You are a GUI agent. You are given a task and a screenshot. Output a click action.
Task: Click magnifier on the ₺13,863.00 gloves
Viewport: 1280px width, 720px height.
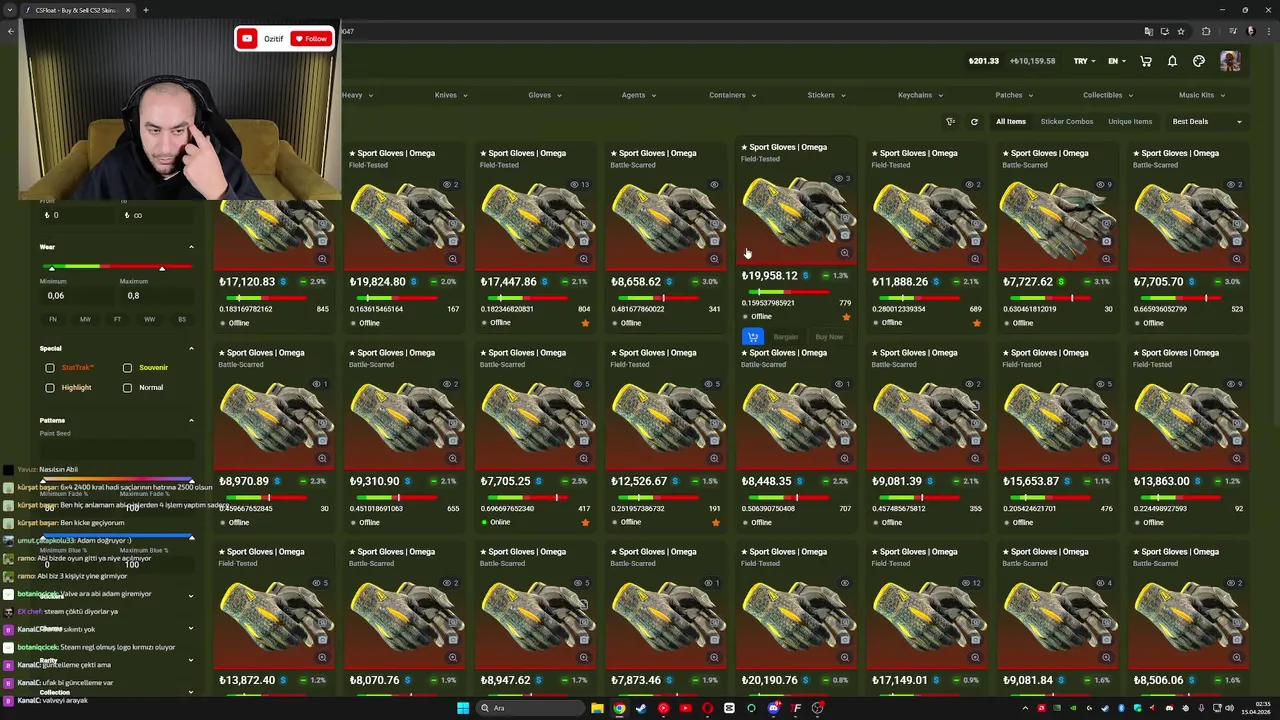(x=1237, y=458)
